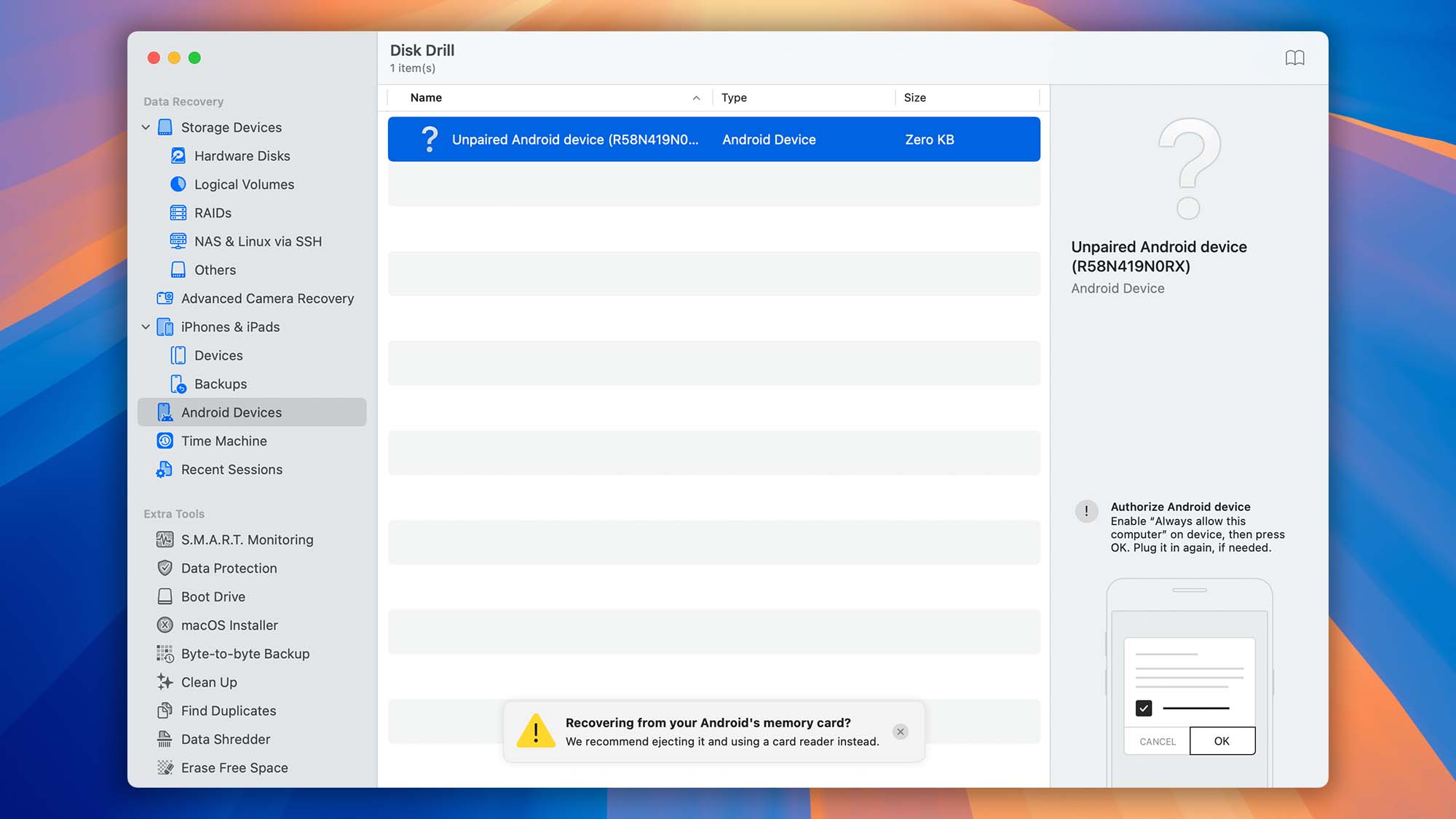Click the Find Duplicates icon
Viewport: 1456px width, 819px height.
pyautogui.click(x=165, y=711)
